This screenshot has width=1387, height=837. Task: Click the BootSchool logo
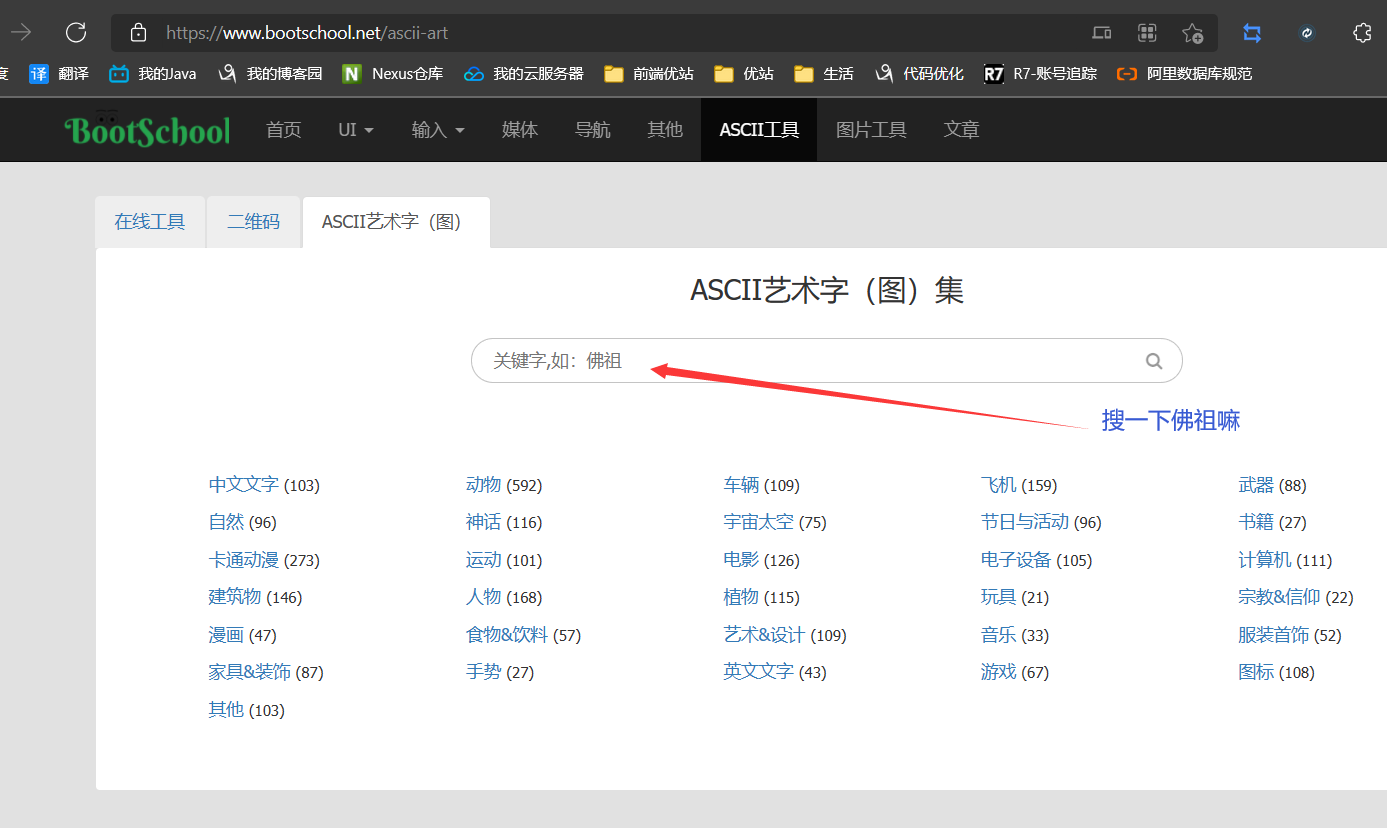147,130
